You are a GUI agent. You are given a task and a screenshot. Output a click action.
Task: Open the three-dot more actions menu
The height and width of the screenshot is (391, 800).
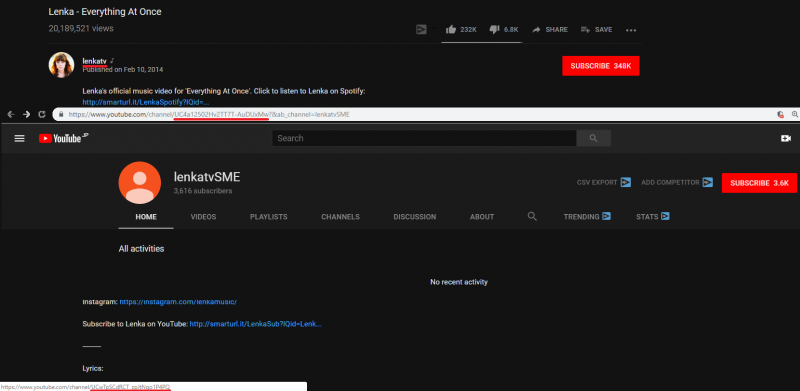pyautogui.click(x=631, y=30)
